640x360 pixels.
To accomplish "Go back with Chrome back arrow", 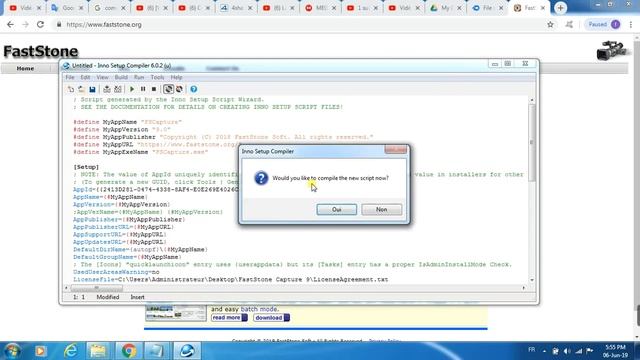I will (x=10, y=24).
